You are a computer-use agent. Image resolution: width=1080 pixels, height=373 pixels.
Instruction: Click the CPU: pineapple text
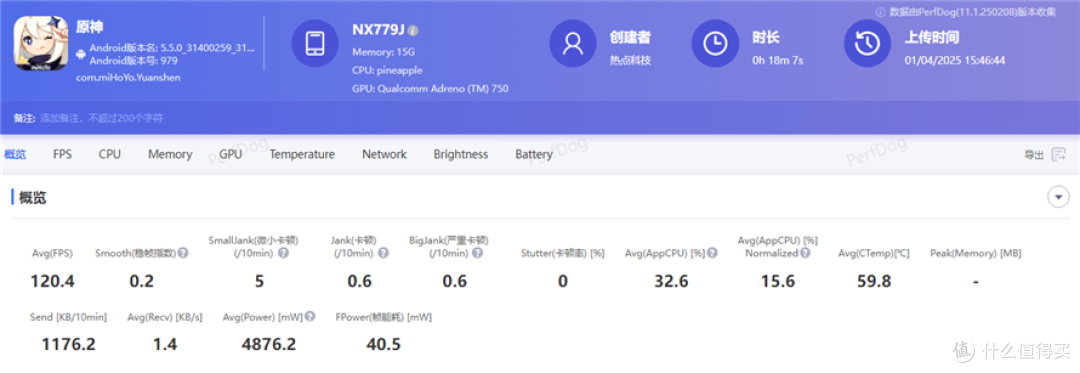(x=387, y=70)
